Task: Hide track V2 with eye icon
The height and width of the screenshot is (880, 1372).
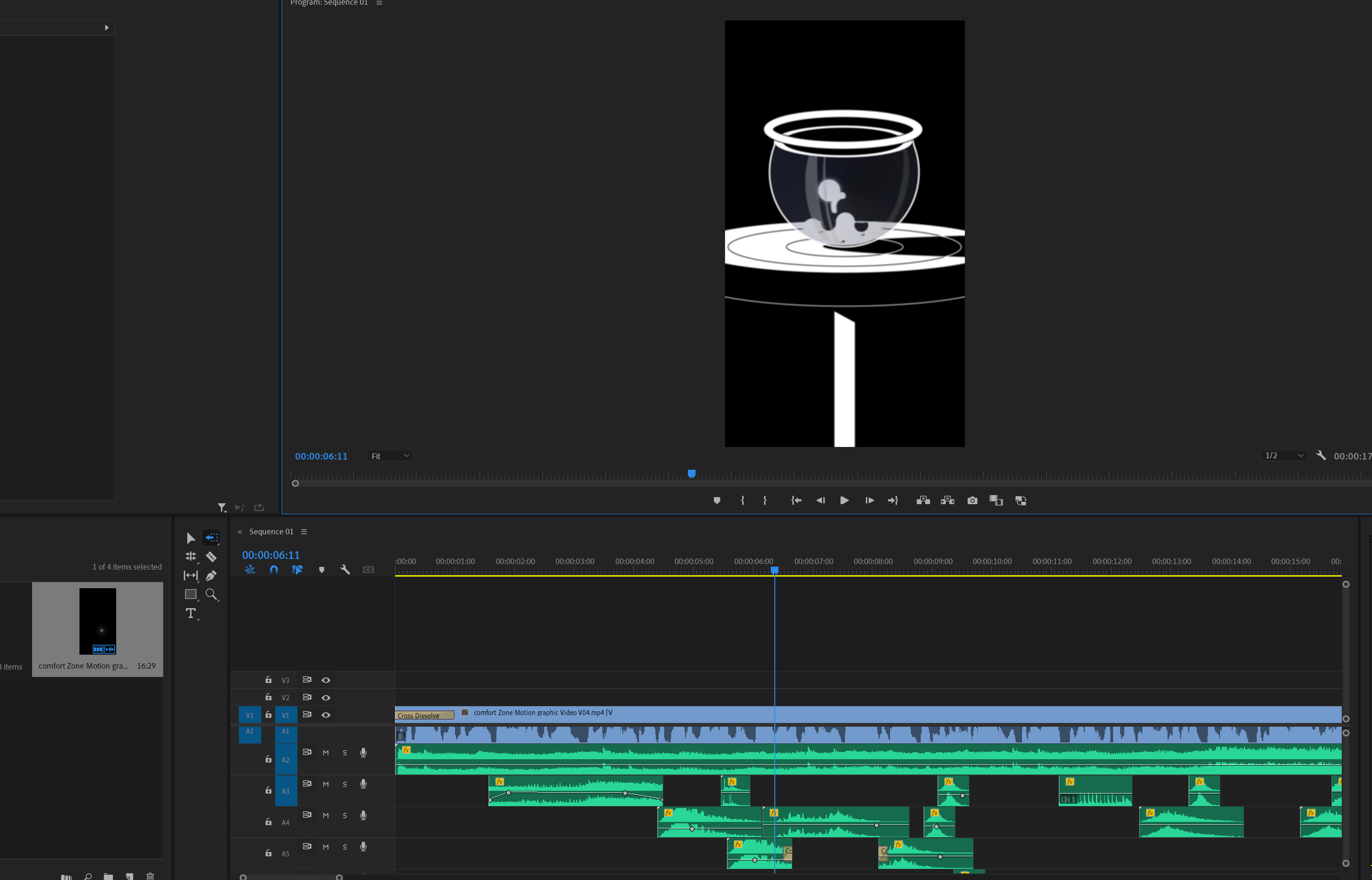Action: [326, 698]
